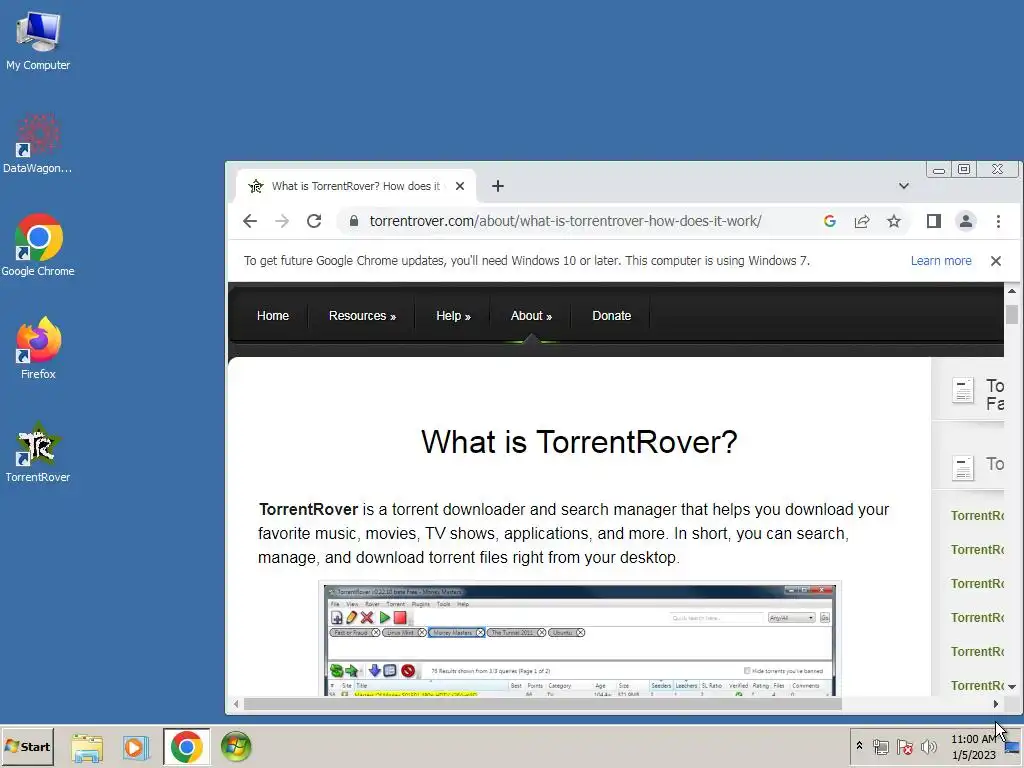The width and height of the screenshot is (1024, 768).
Task: Click the address bar URL
Action: click(566, 221)
